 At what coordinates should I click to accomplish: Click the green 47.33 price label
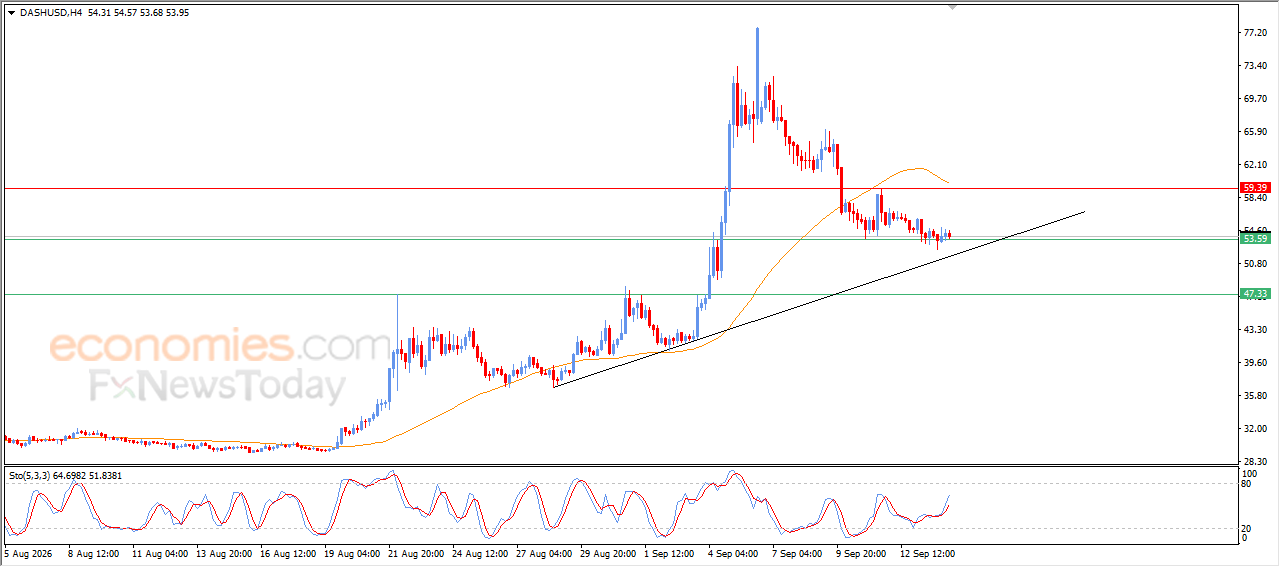click(1255, 294)
